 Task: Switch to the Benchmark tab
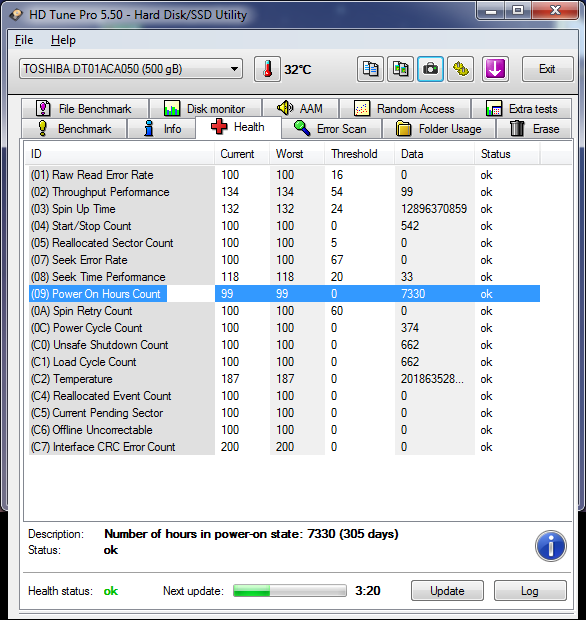(74, 129)
